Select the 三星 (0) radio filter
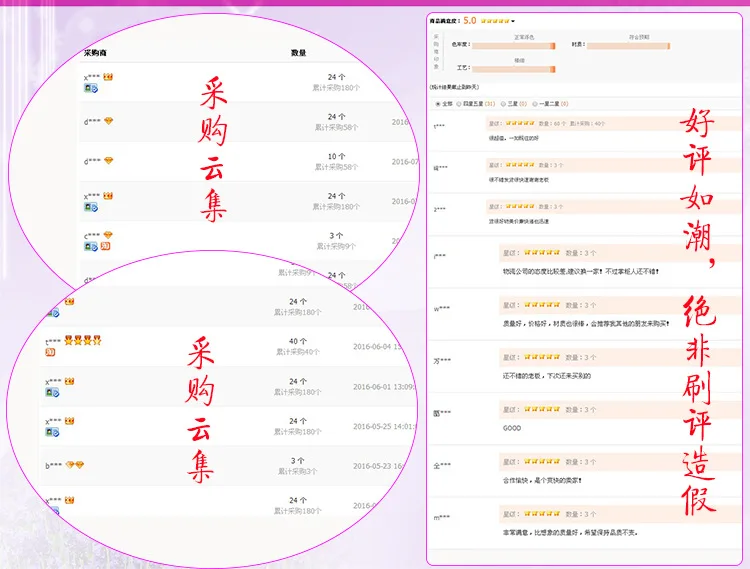This screenshot has width=750, height=569. (503, 104)
